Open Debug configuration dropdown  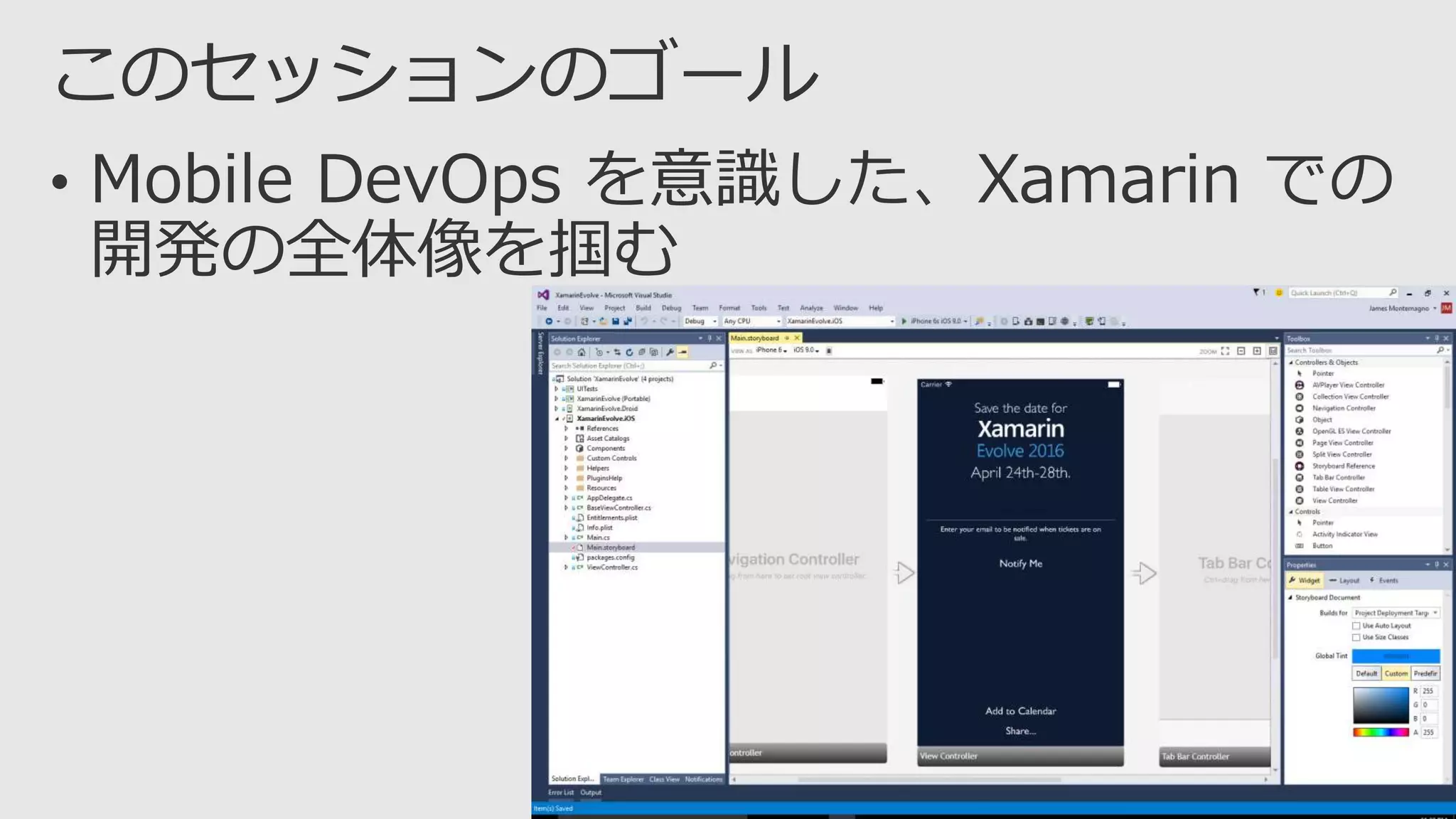pos(700,321)
